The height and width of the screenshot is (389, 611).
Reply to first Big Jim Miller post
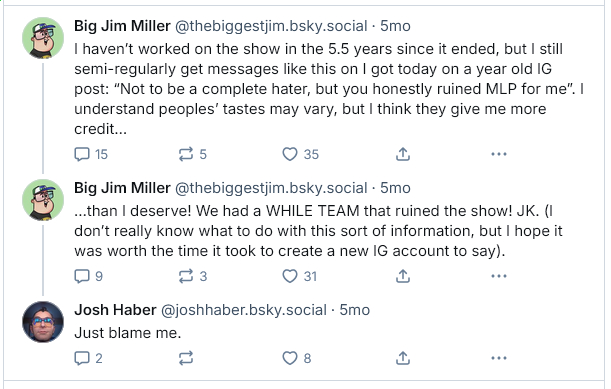click(x=91, y=154)
